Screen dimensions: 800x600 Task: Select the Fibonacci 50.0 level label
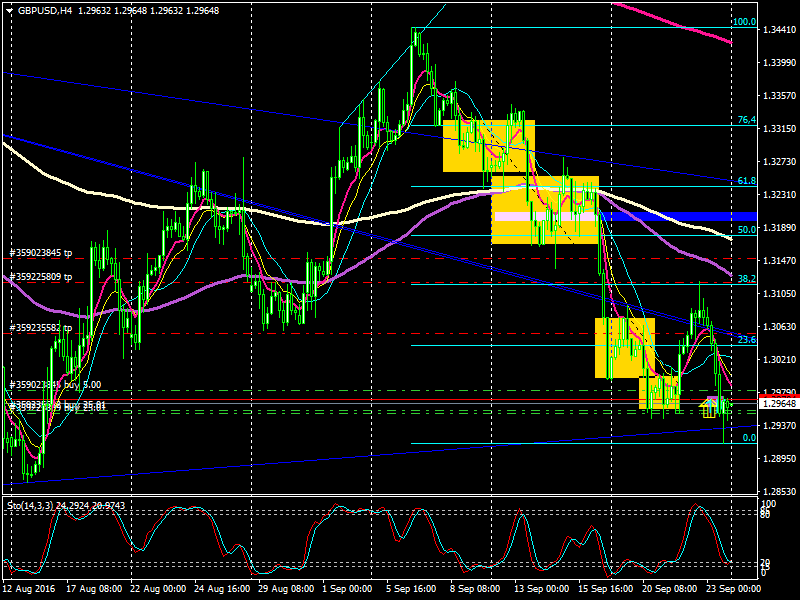[747, 230]
